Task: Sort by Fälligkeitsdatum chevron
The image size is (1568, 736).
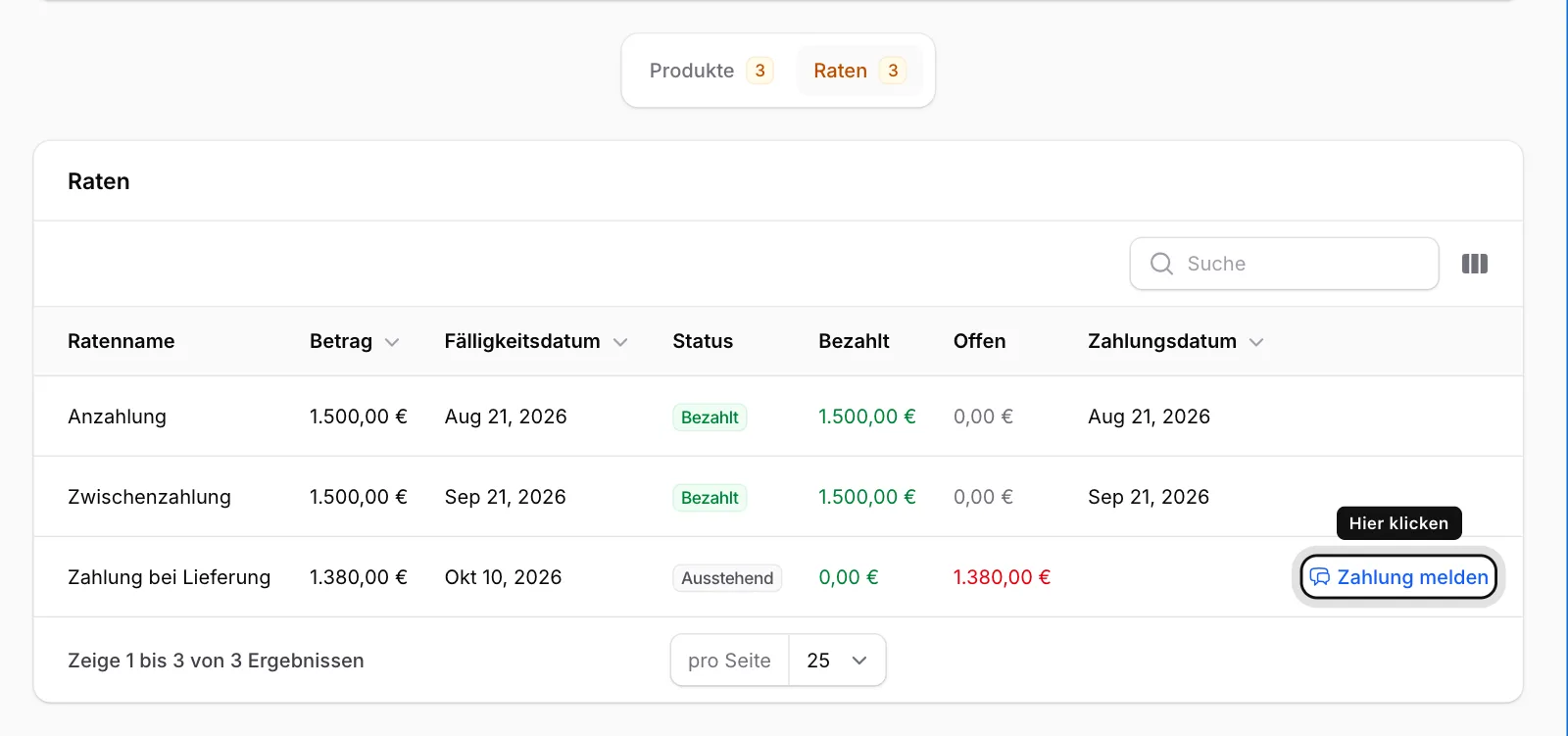Action: coord(620,342)
